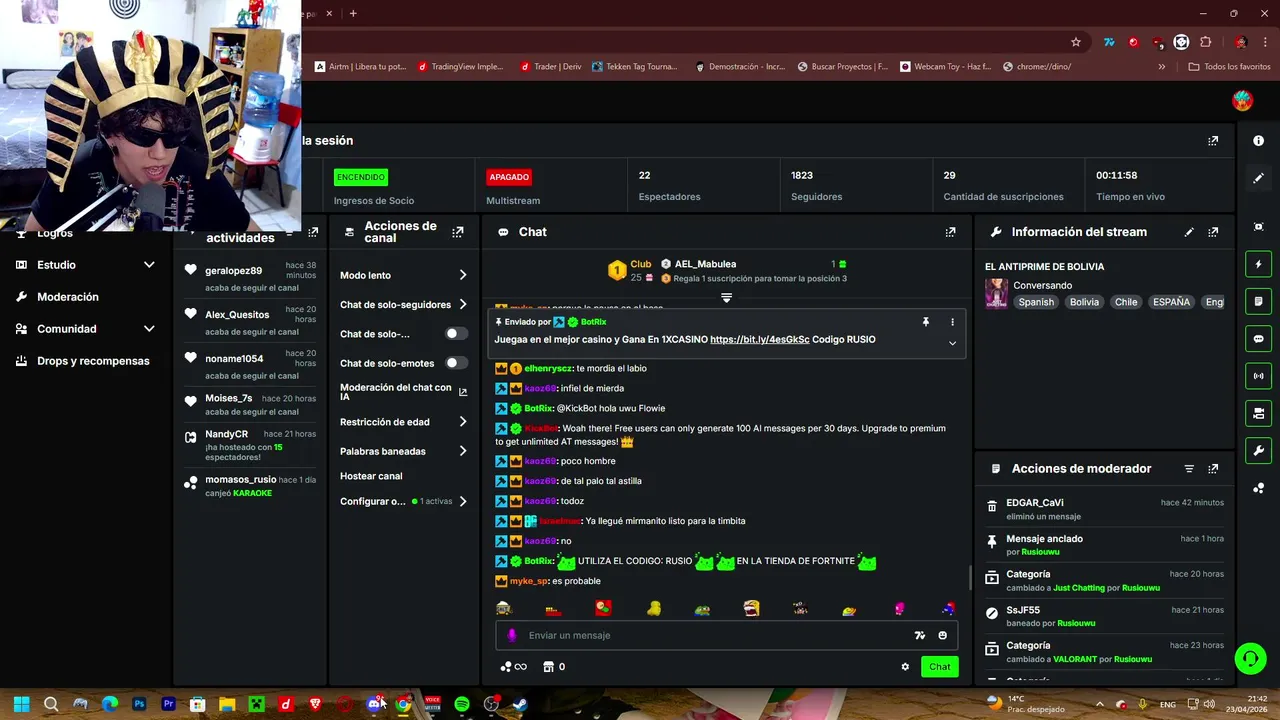Open user avatar in top right corner
Screen dimensions: 1280x720
click(1242, 100)
